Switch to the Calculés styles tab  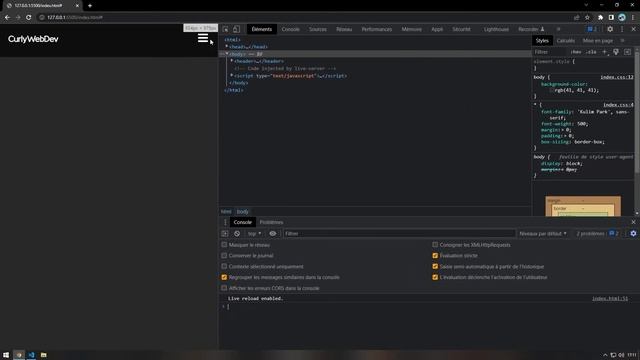tap(566, 40)
